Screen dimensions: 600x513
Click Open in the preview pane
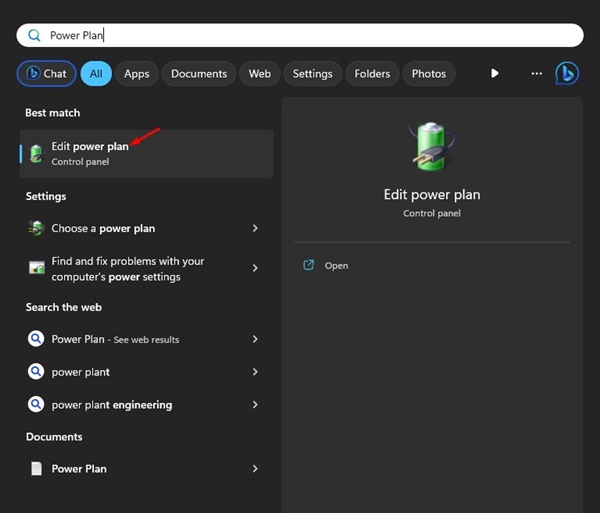(336, 265)
